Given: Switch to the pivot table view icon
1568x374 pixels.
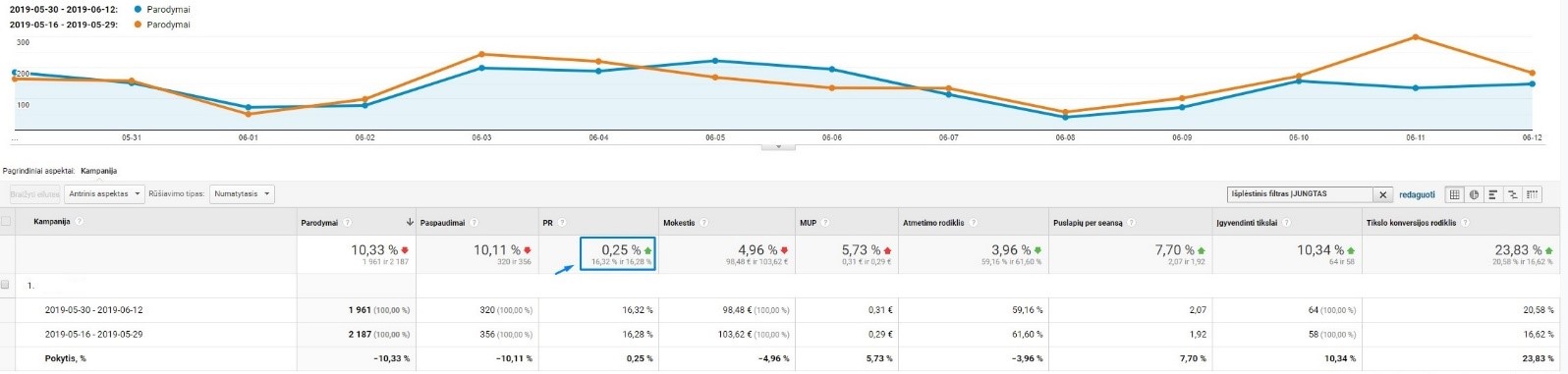Looking at the screenshot, I should click(x=1532, y=194).
